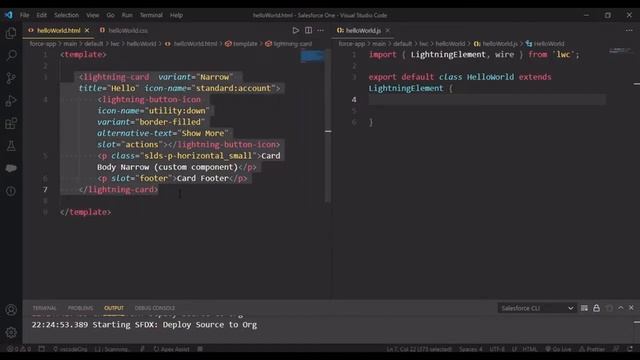640x360 pixels.
Task: Open the Explorer view in activity bar
Action: 11,33
